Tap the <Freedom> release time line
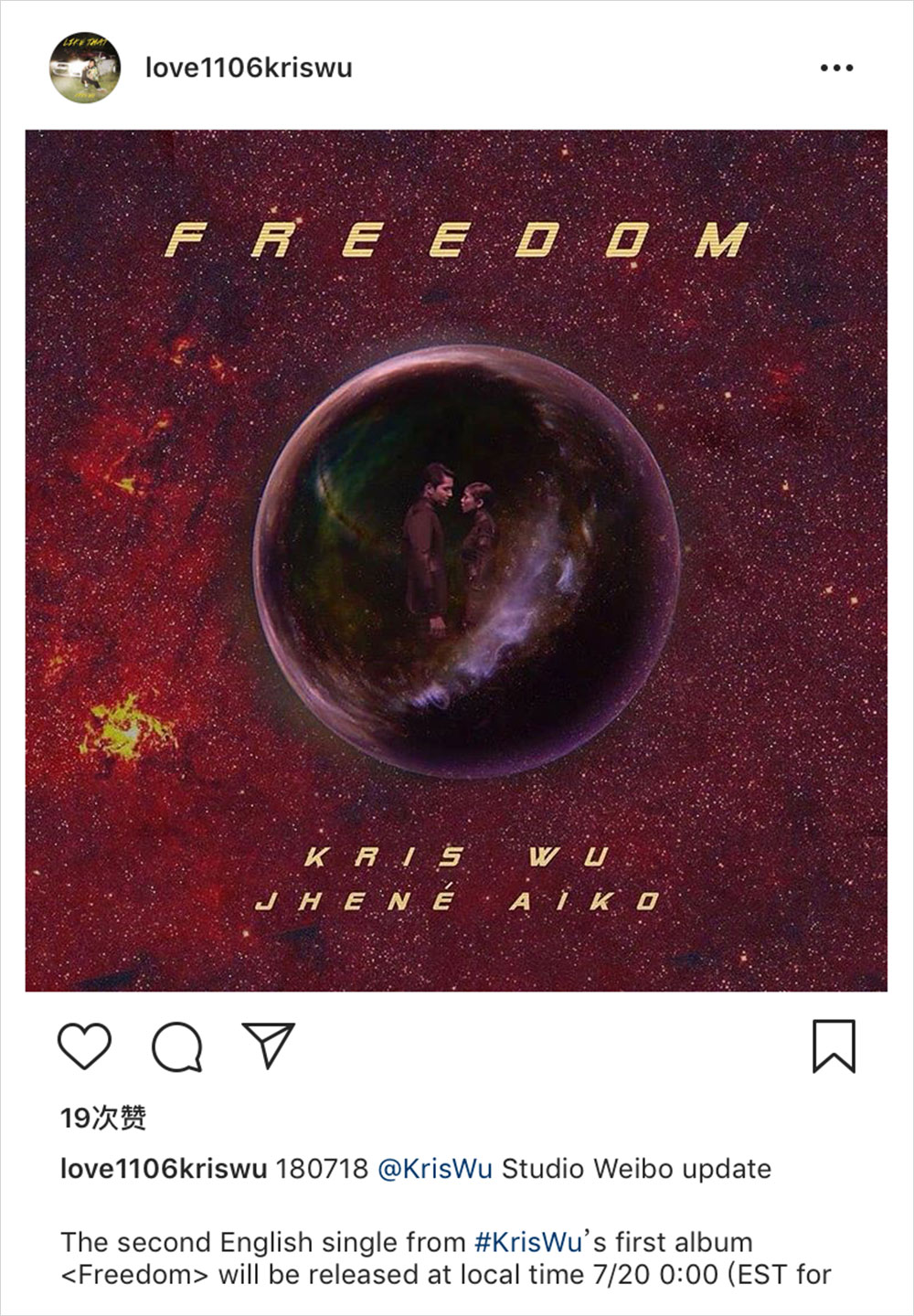This screenshot has width=914, height=1316. pyautogui.click(x=446, y=1274)
